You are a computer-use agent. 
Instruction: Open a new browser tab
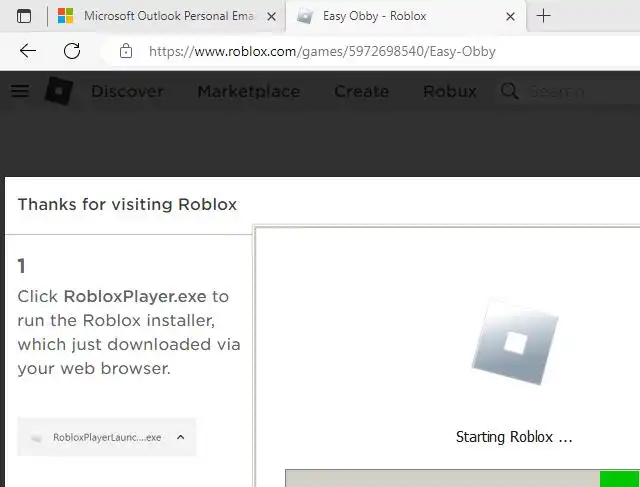[x=543, y=16]
